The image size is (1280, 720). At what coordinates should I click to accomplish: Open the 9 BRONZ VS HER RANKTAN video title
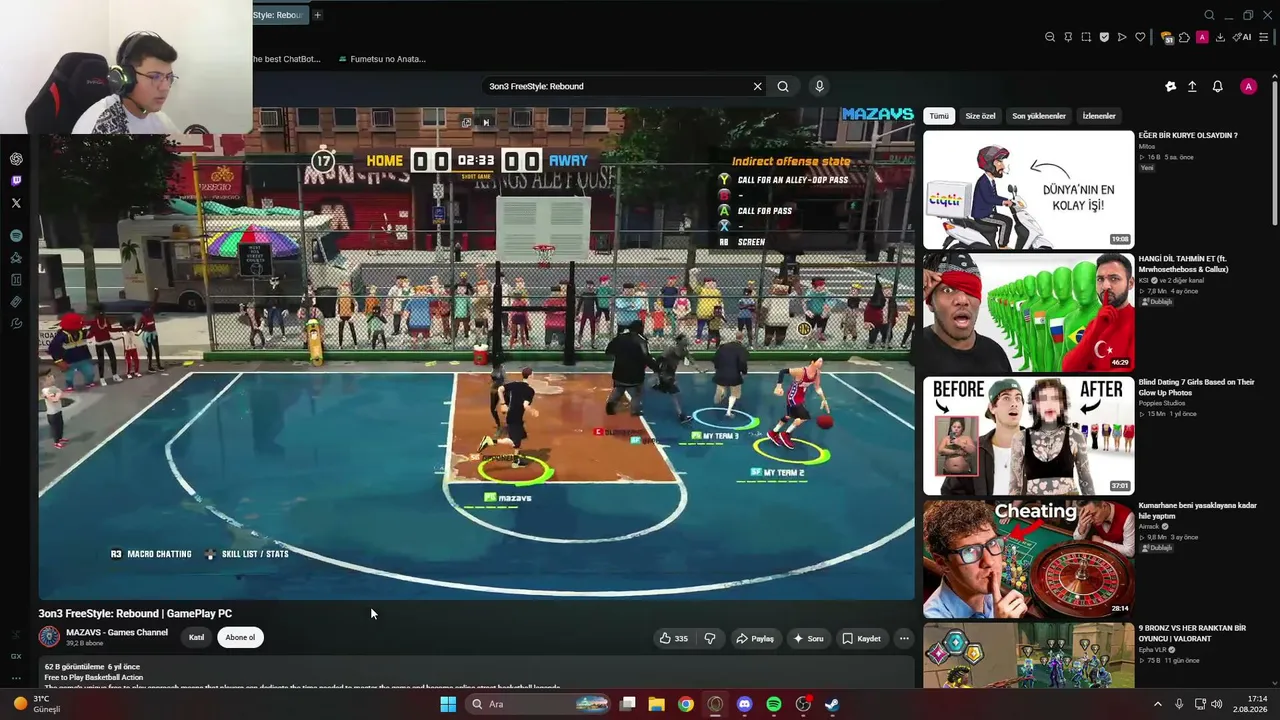click(1192, 633)
